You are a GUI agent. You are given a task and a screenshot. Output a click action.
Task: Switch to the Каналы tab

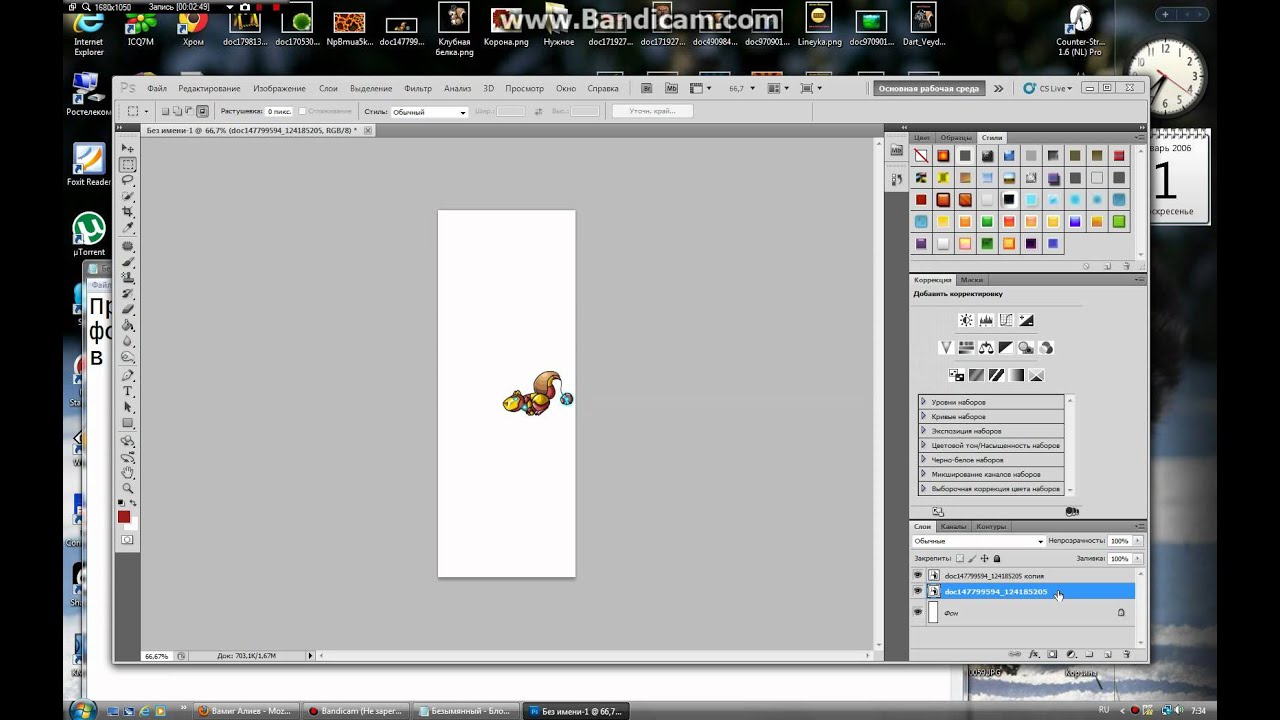tap(953, 526)
